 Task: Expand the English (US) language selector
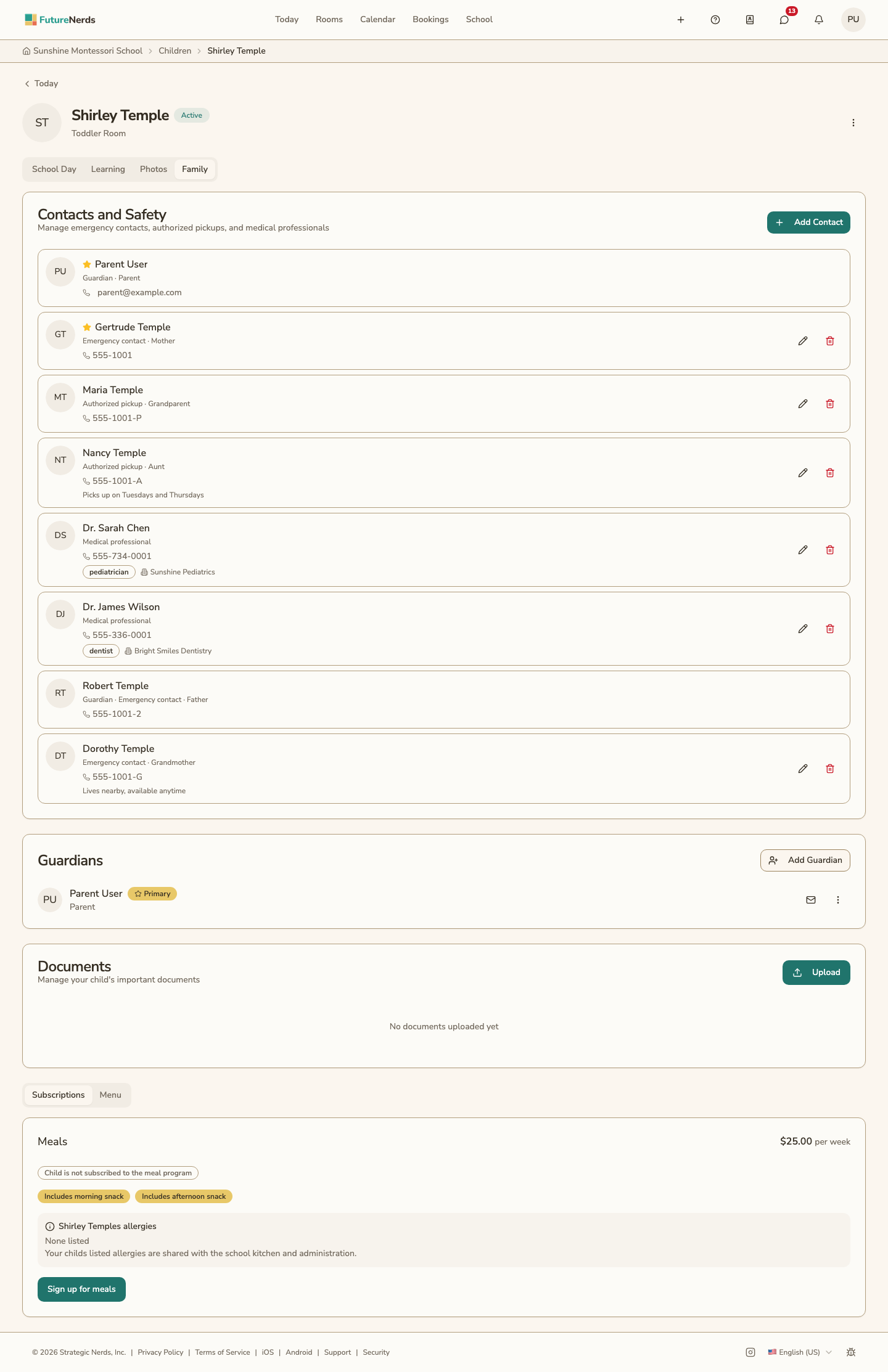800,1352
